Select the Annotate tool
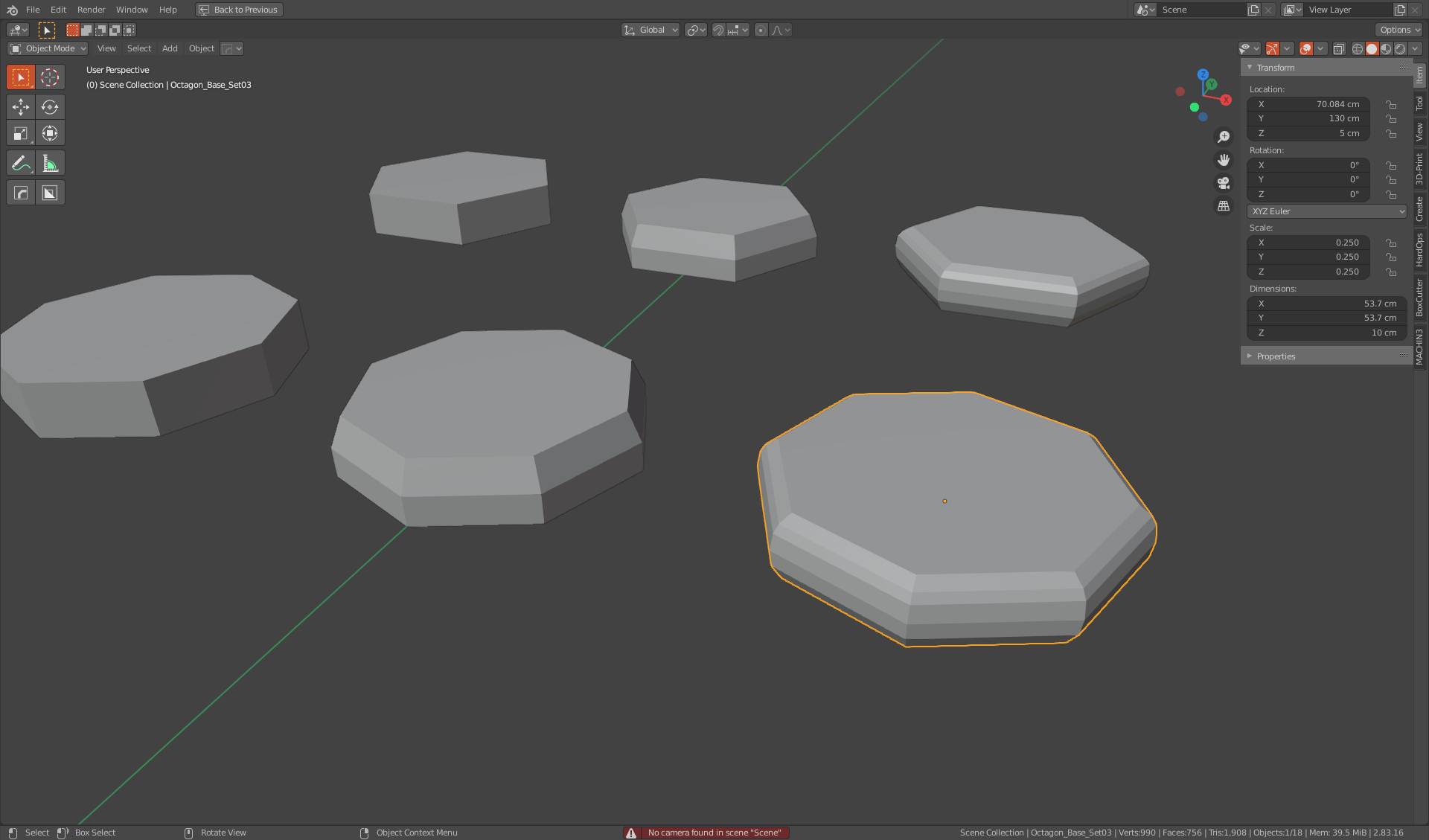Image resolution: width=1429 pixels, height=840 pixels. pyautogui.click(x=20, y=162)
